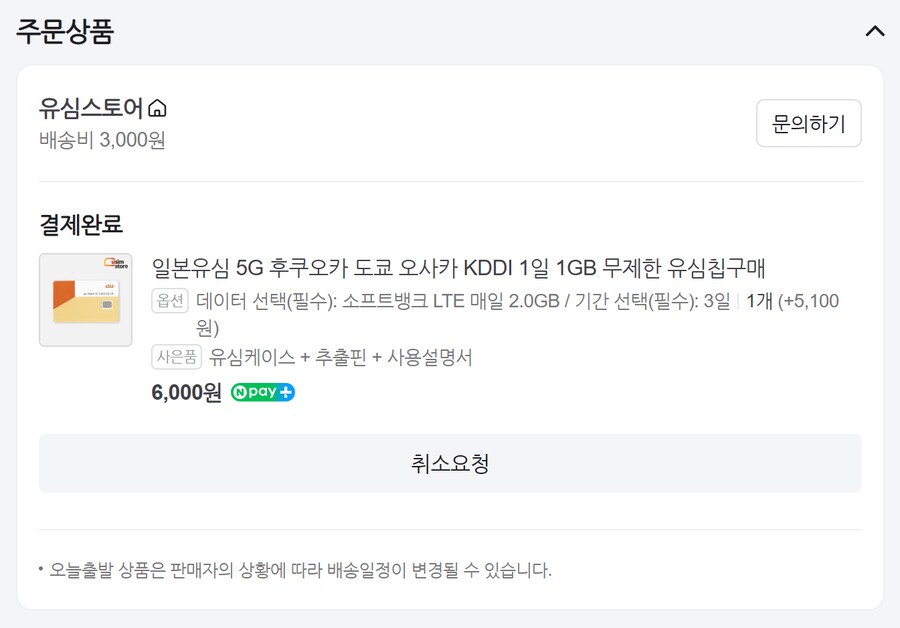This screenshot has height=628, width=900.
Task: Click the 배송비 3,000원 shipping fee text
Action: [102, 140]
